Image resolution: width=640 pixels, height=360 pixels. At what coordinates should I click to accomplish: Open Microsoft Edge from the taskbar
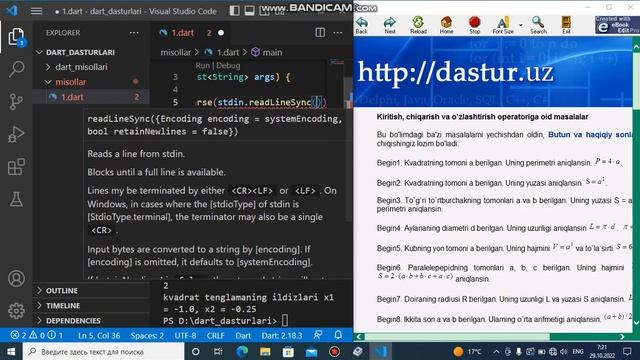tap(242, 351)
